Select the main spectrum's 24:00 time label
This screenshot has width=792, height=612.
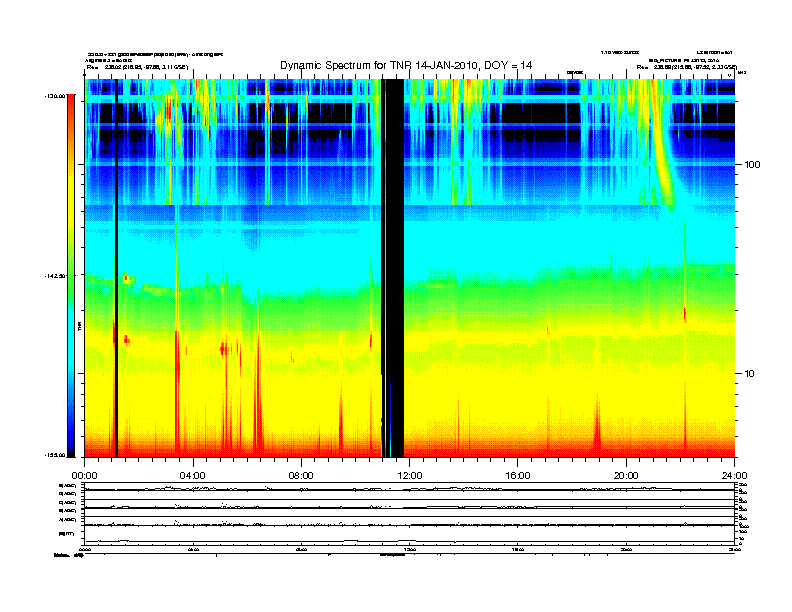pos(734,475)
